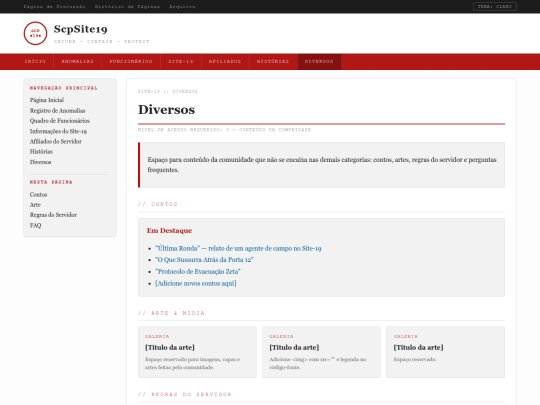This screenshot has height=405, width=540.
Task: Click the gallery card reading only "Espaço reservado."
Action: pos(445,352)
